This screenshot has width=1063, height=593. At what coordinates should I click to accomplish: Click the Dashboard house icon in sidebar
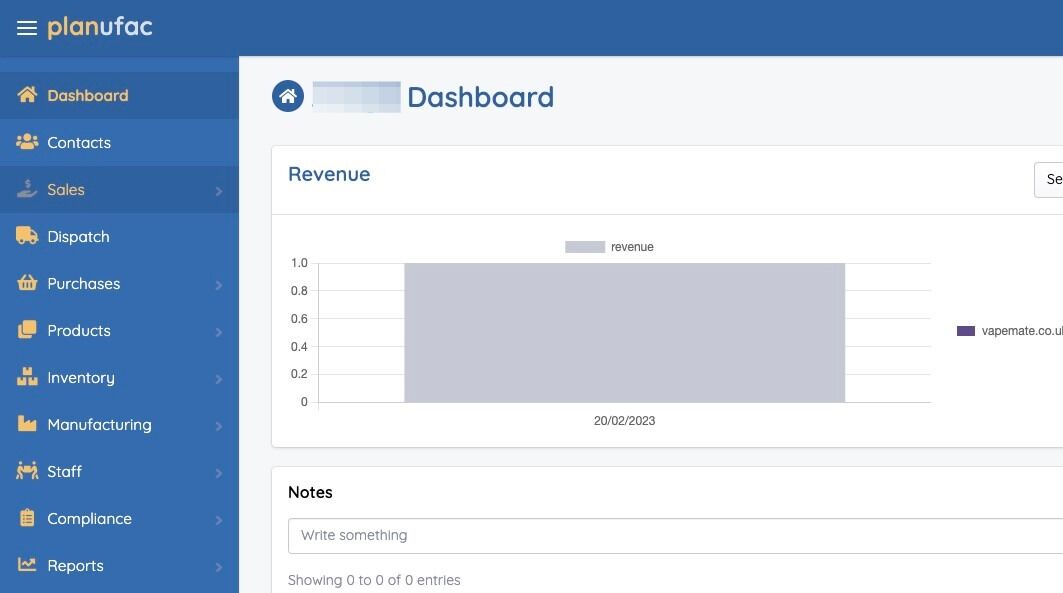pos(27,95)
